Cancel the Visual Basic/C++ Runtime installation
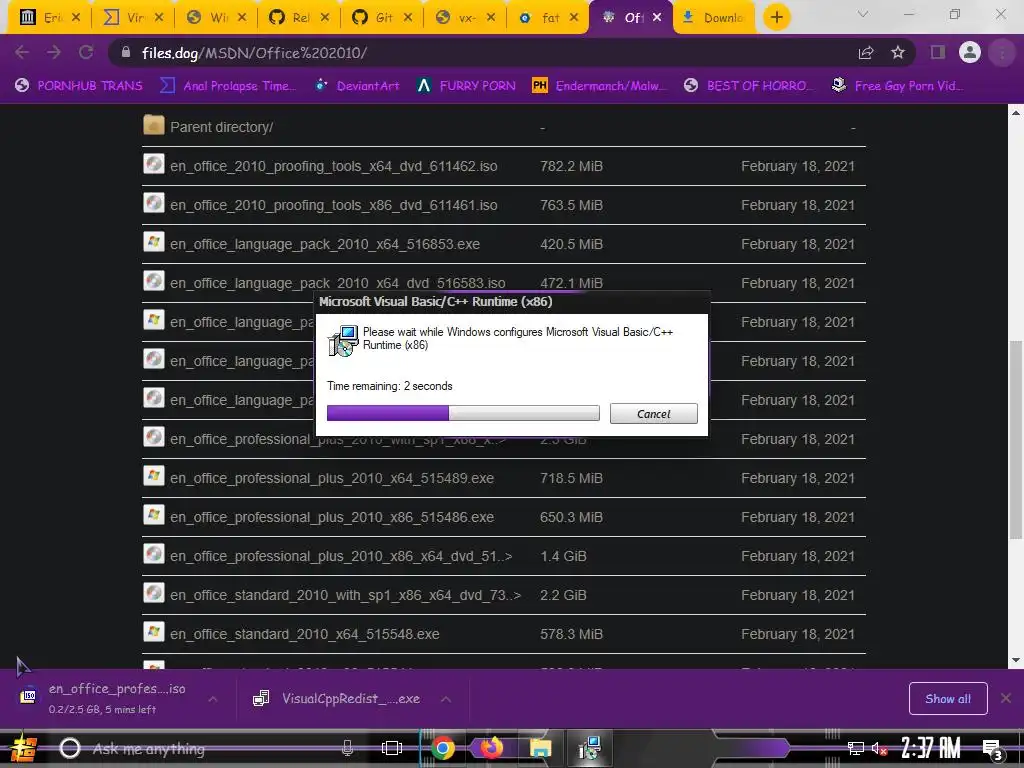Screen dimensions: 1024x768 coord(654,413)
